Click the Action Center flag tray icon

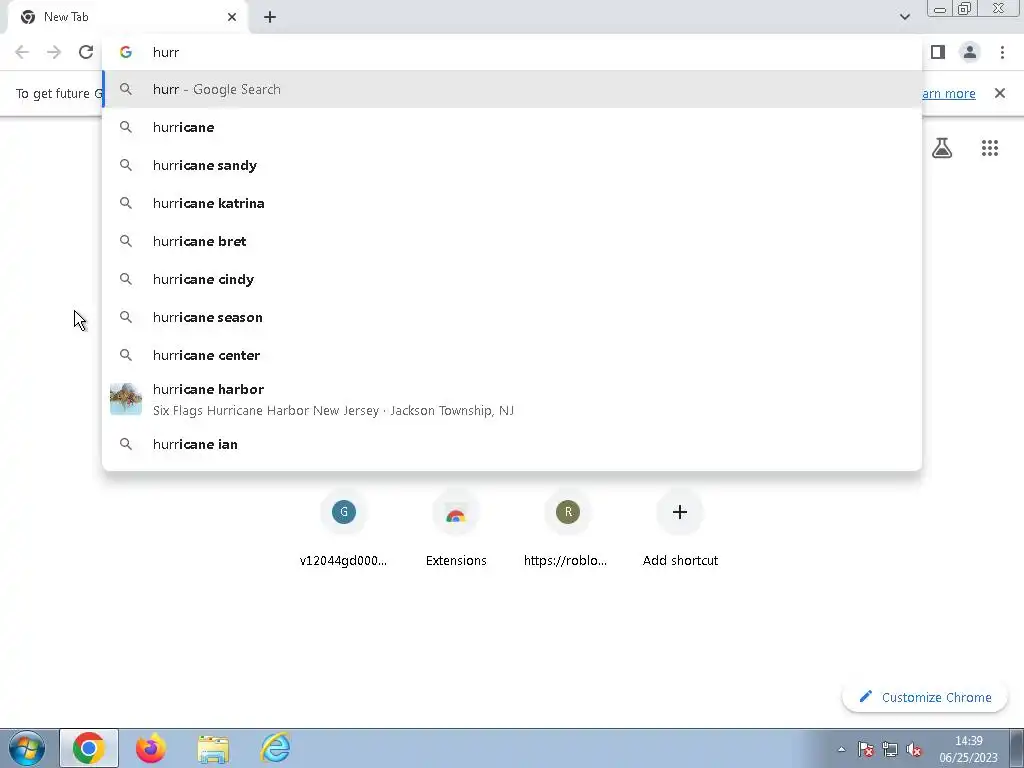(x=866, y=750)
